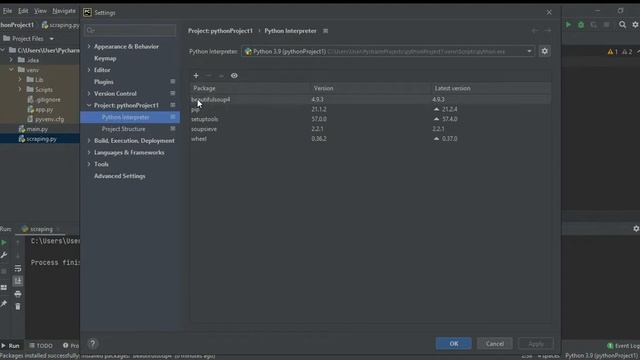Open the Navigate menu

pyautogui.click(x=64, y=11)
